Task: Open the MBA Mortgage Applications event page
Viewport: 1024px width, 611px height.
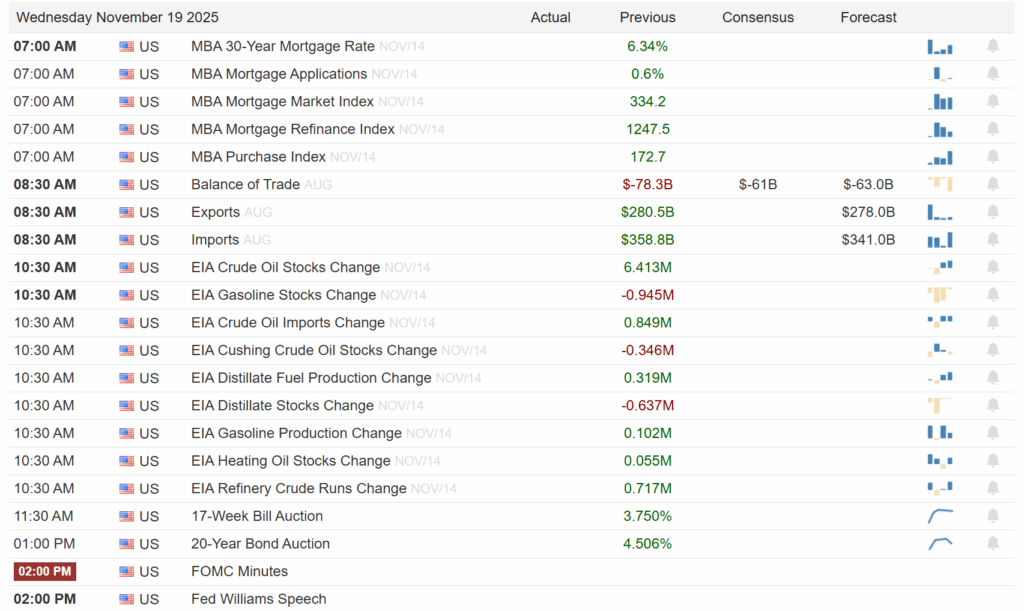Action: coord(279,74)
